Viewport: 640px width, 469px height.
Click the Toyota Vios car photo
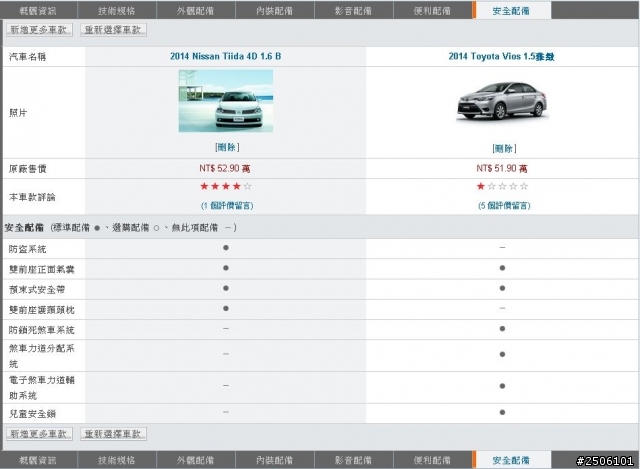(x=502, y=102)
